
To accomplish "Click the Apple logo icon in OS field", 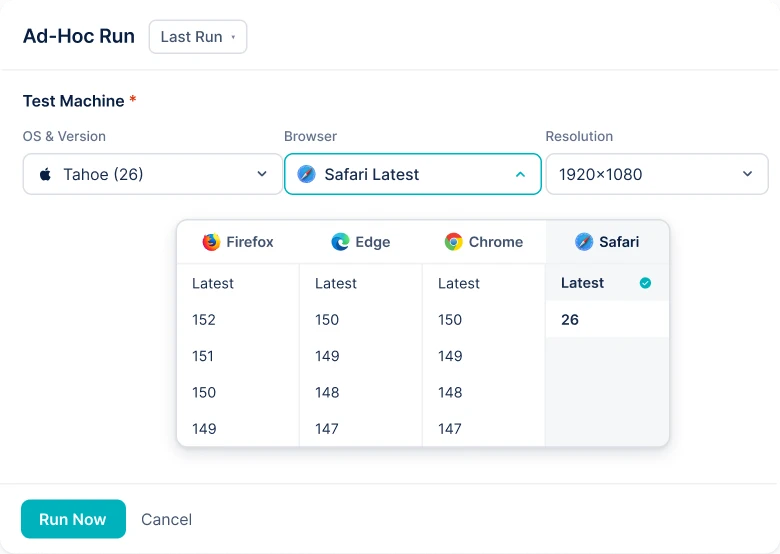I will (x=45, y=174).
